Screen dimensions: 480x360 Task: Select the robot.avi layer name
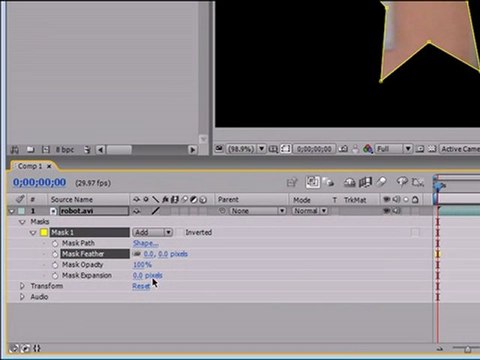coord(94,211)
